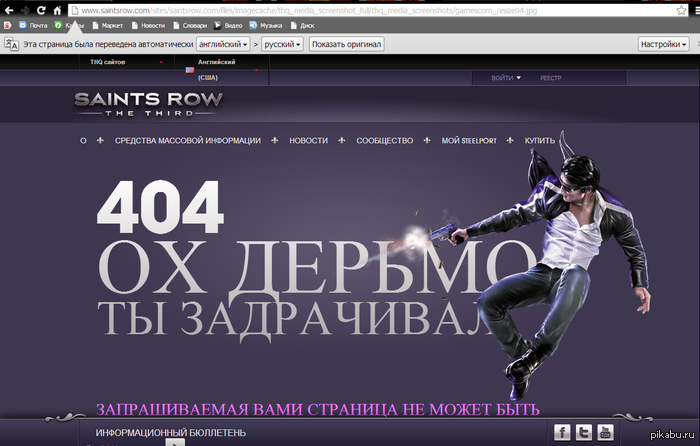Viewport: 700px width, 446px height.
Task: Click the browser forward arrow
Action: pyautogui.click(x=25, y=10)
